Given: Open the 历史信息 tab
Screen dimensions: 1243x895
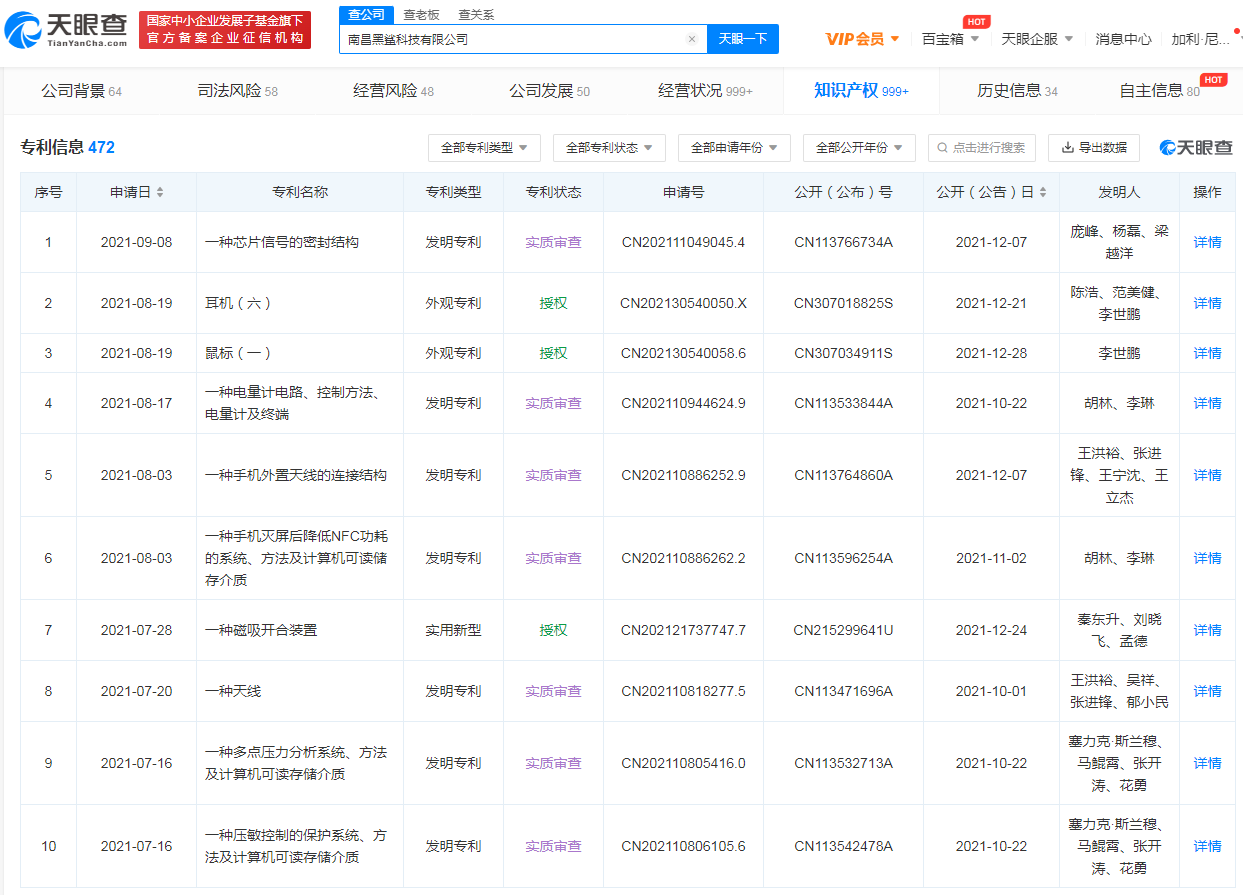Looking at the screenshot, I should (x=1017, y=91).
